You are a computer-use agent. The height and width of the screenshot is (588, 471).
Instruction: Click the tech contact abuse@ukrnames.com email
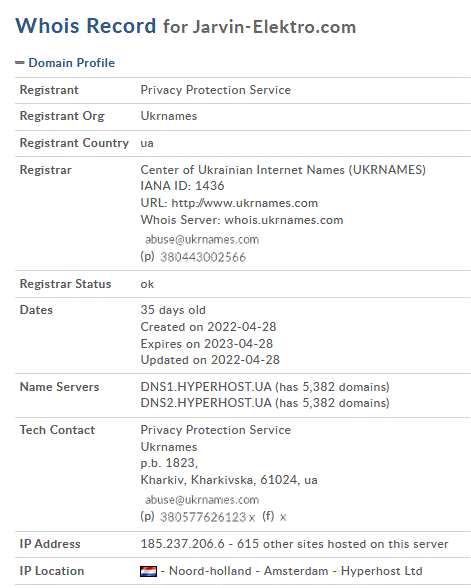coord(202,500)
